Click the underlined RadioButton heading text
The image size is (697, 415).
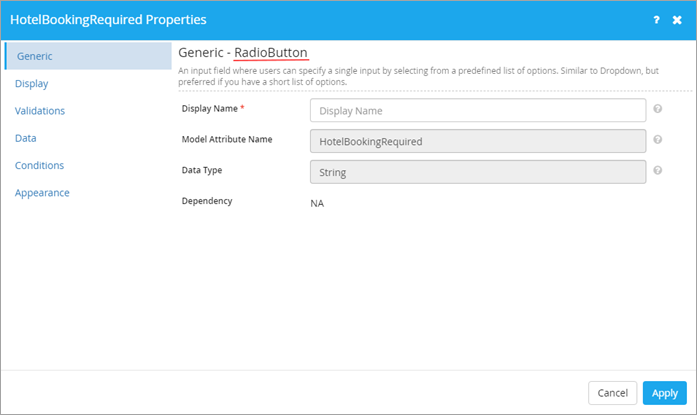click(x=271, y=52)
